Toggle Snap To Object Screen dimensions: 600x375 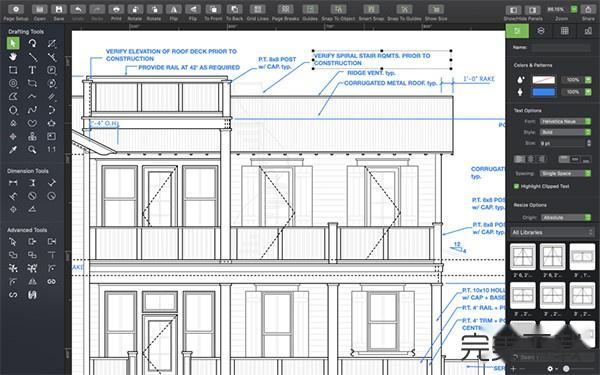click(338, 9)
